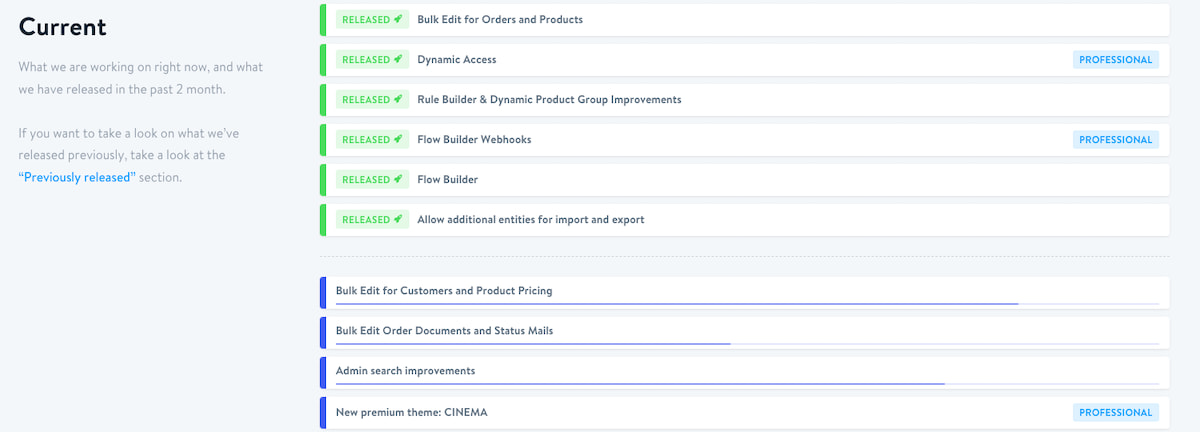Click rocket icon on Flow Builder row
This screenshot has height=432, width=1200.
(x=398, y=179)
